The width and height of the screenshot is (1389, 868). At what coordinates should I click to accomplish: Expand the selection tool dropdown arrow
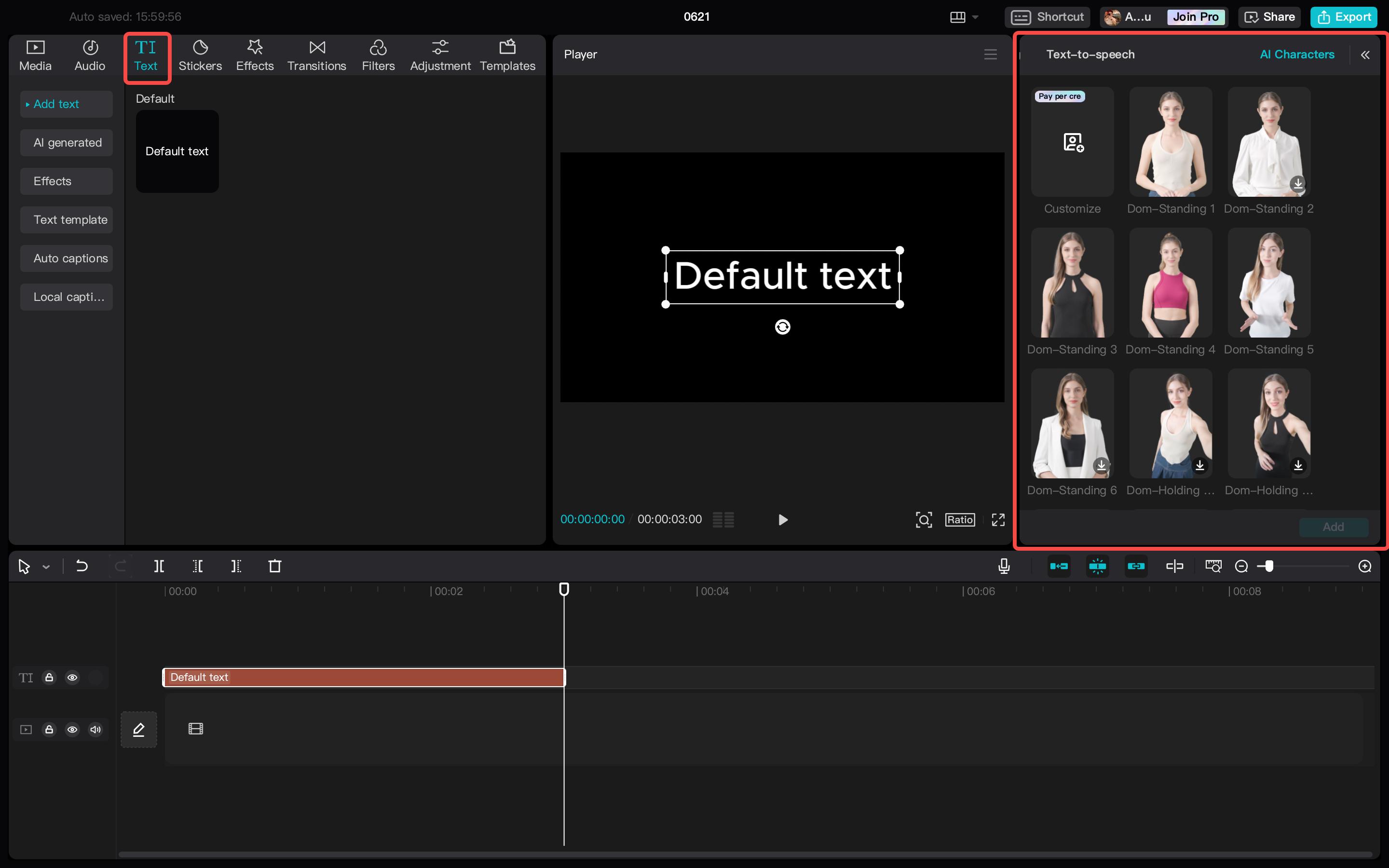tap(46, 567)
